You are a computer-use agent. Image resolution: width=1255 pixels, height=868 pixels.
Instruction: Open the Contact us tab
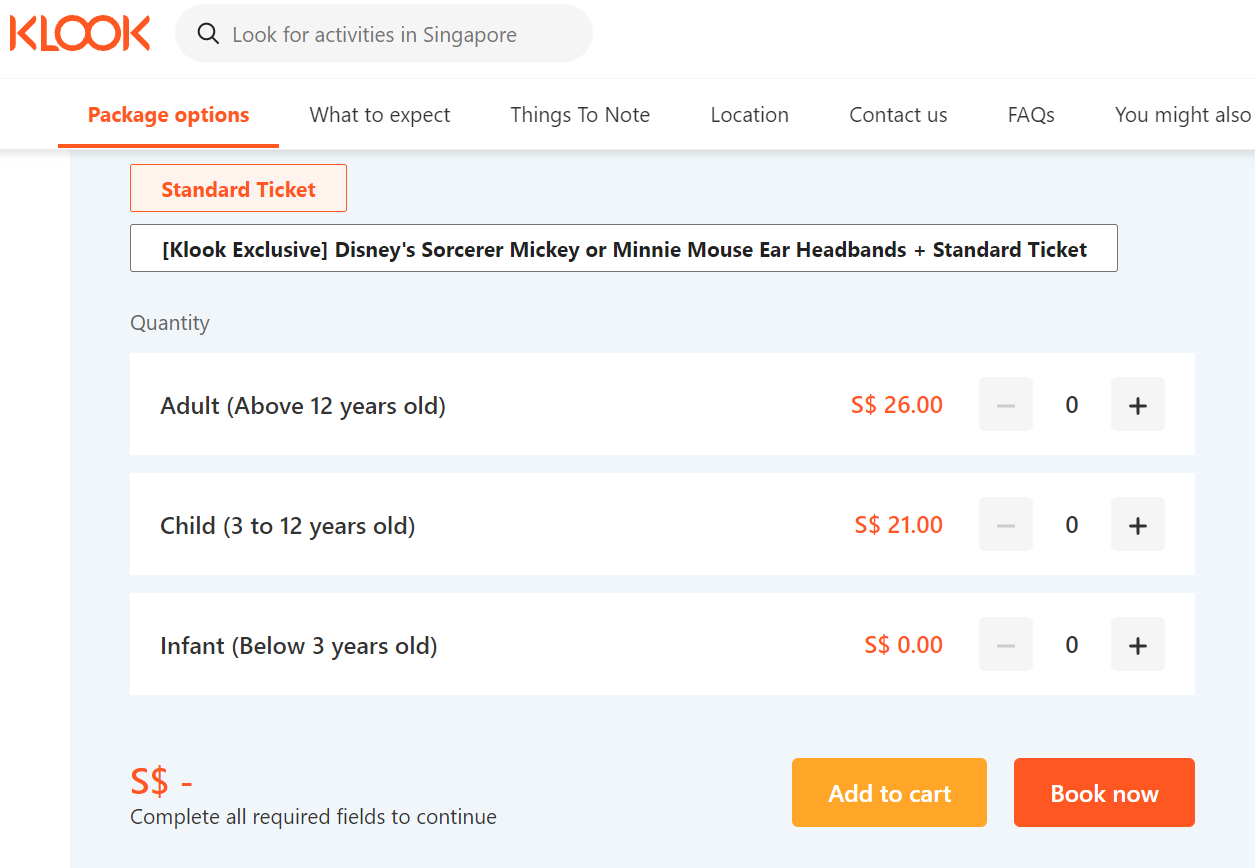[898, 115]
